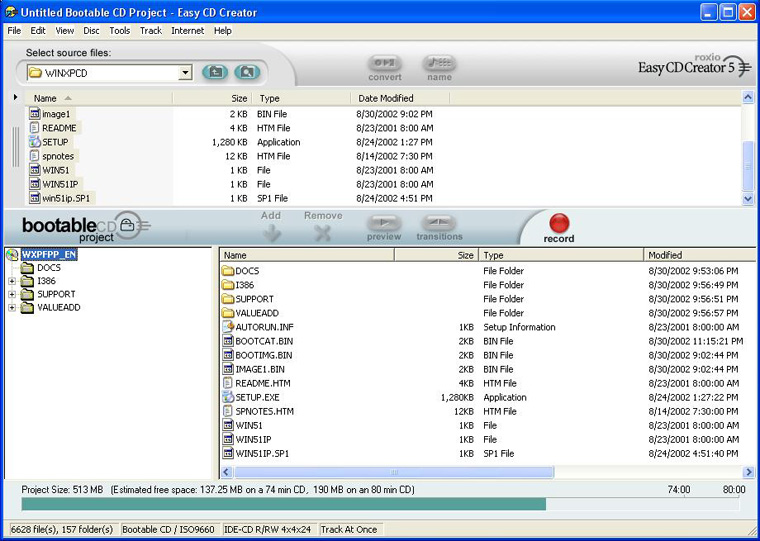Click the WIN51IP file icon in source list

coord(34,184)
